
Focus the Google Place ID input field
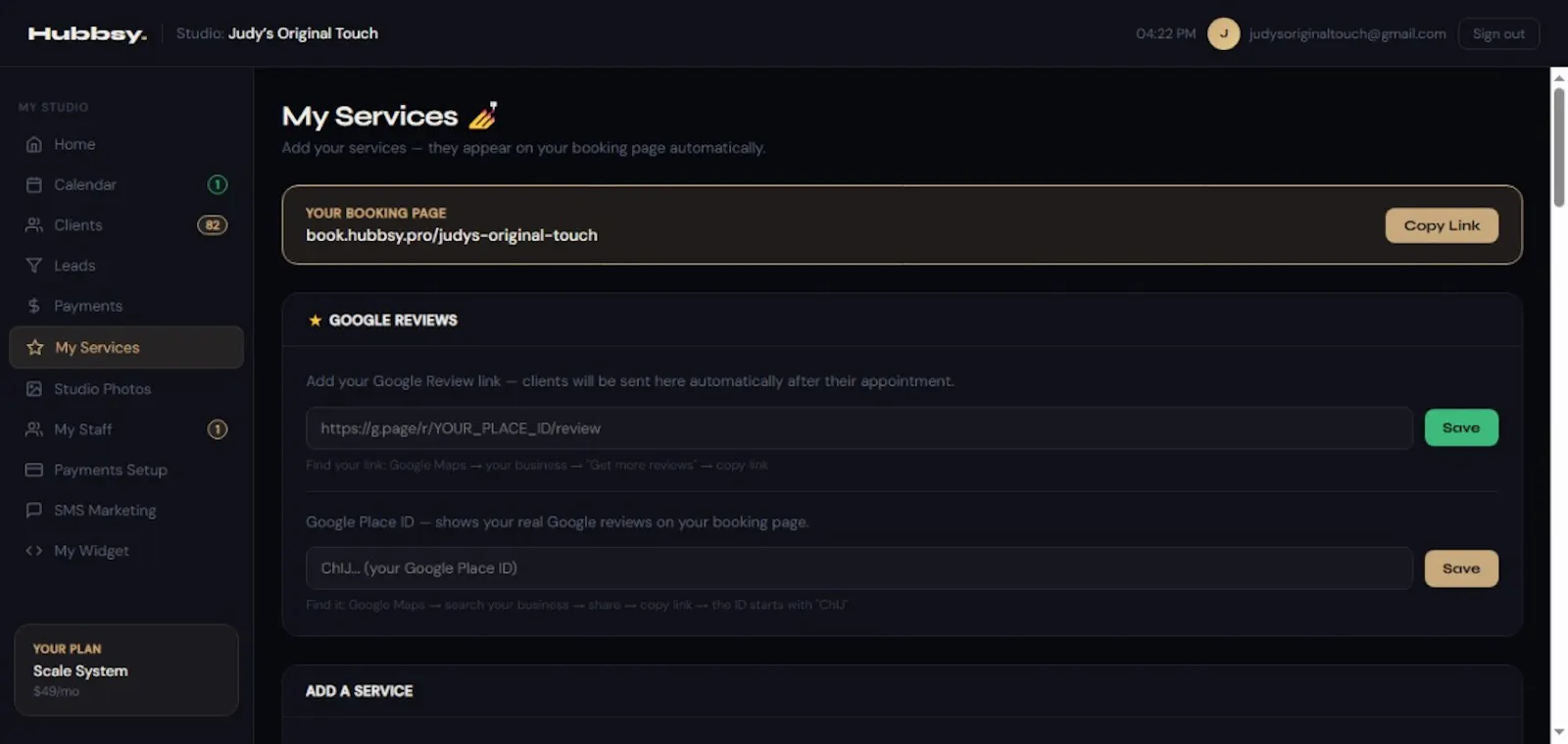(x=859, y=569)
